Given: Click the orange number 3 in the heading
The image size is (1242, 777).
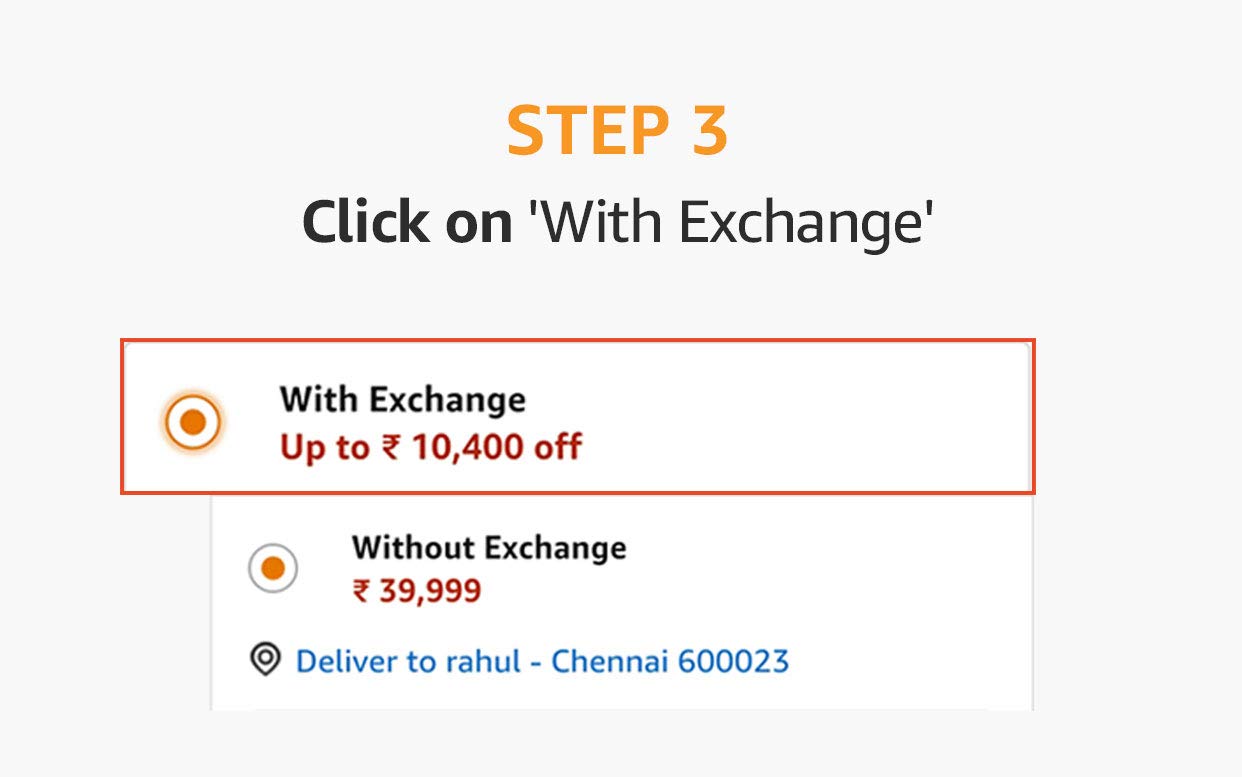Looking at the screenshot, I should click(x=709, y=132).
